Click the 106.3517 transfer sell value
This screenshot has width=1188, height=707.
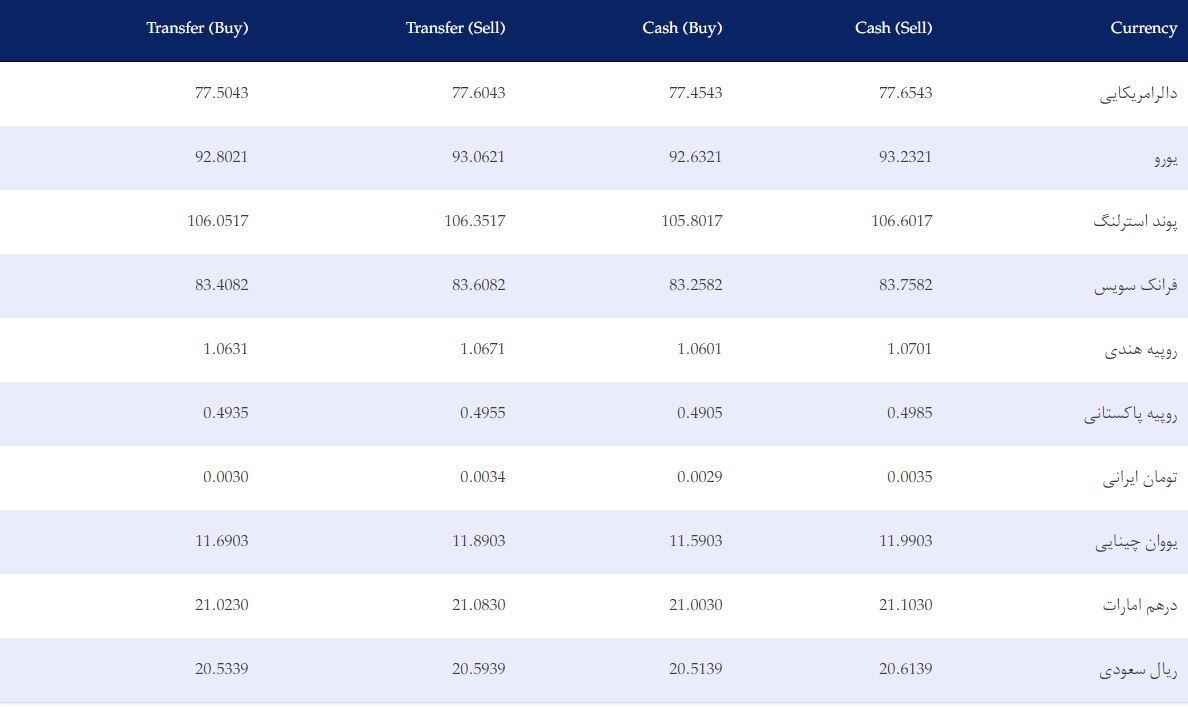474,221
